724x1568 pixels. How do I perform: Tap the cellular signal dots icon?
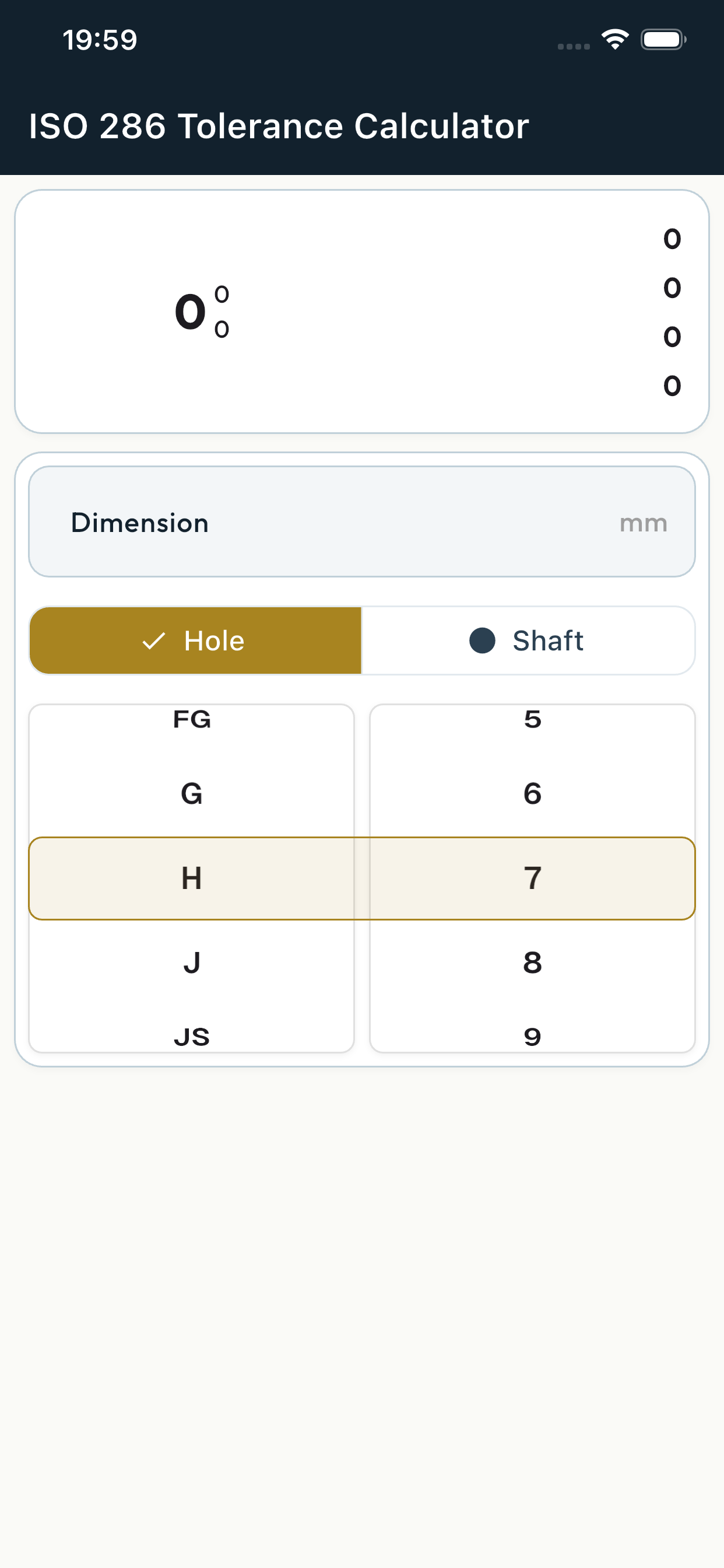[573, 46]
